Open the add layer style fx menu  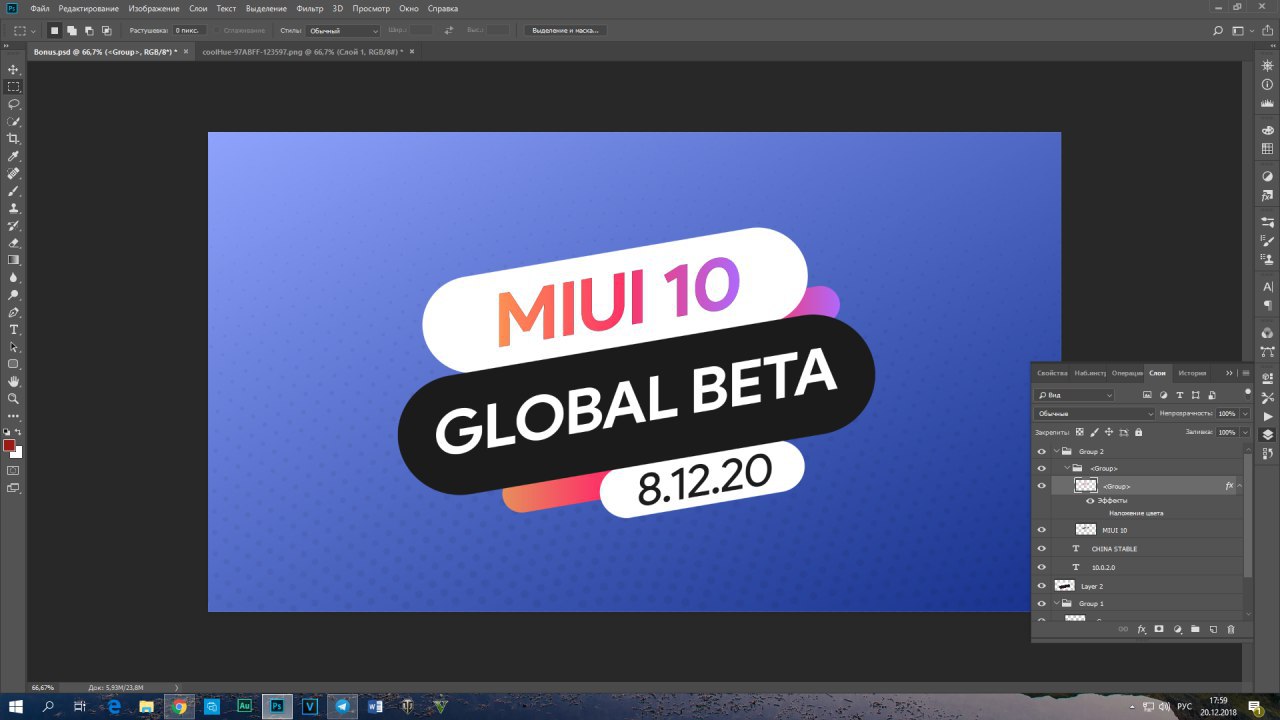click(1141, 629)
